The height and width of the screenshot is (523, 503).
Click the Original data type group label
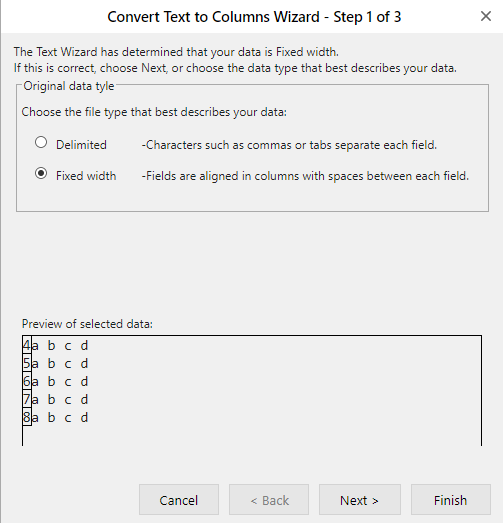[x=69, y=86]
